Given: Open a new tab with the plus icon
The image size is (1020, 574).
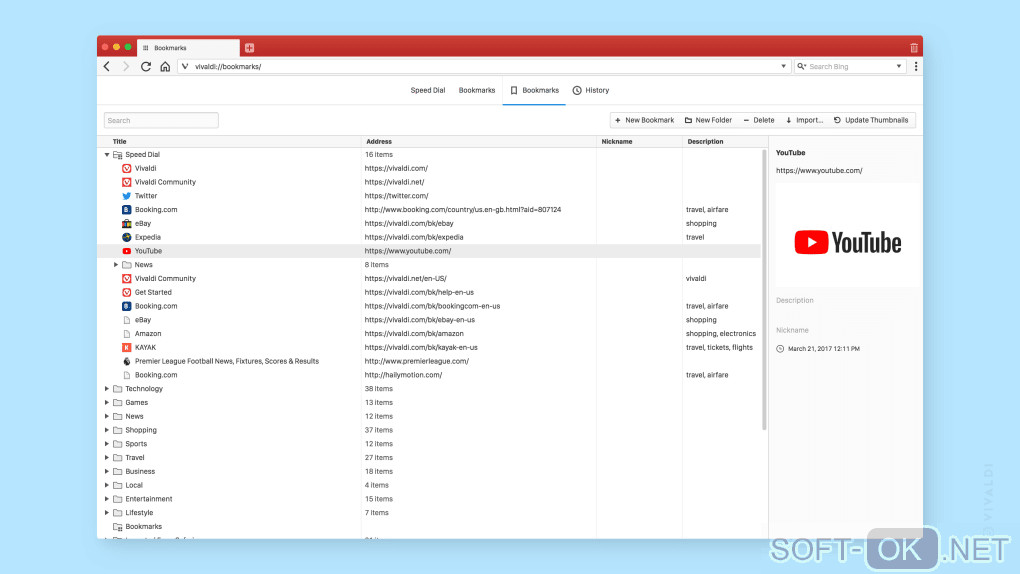Looking at the screenshot, I should [249, 48].
